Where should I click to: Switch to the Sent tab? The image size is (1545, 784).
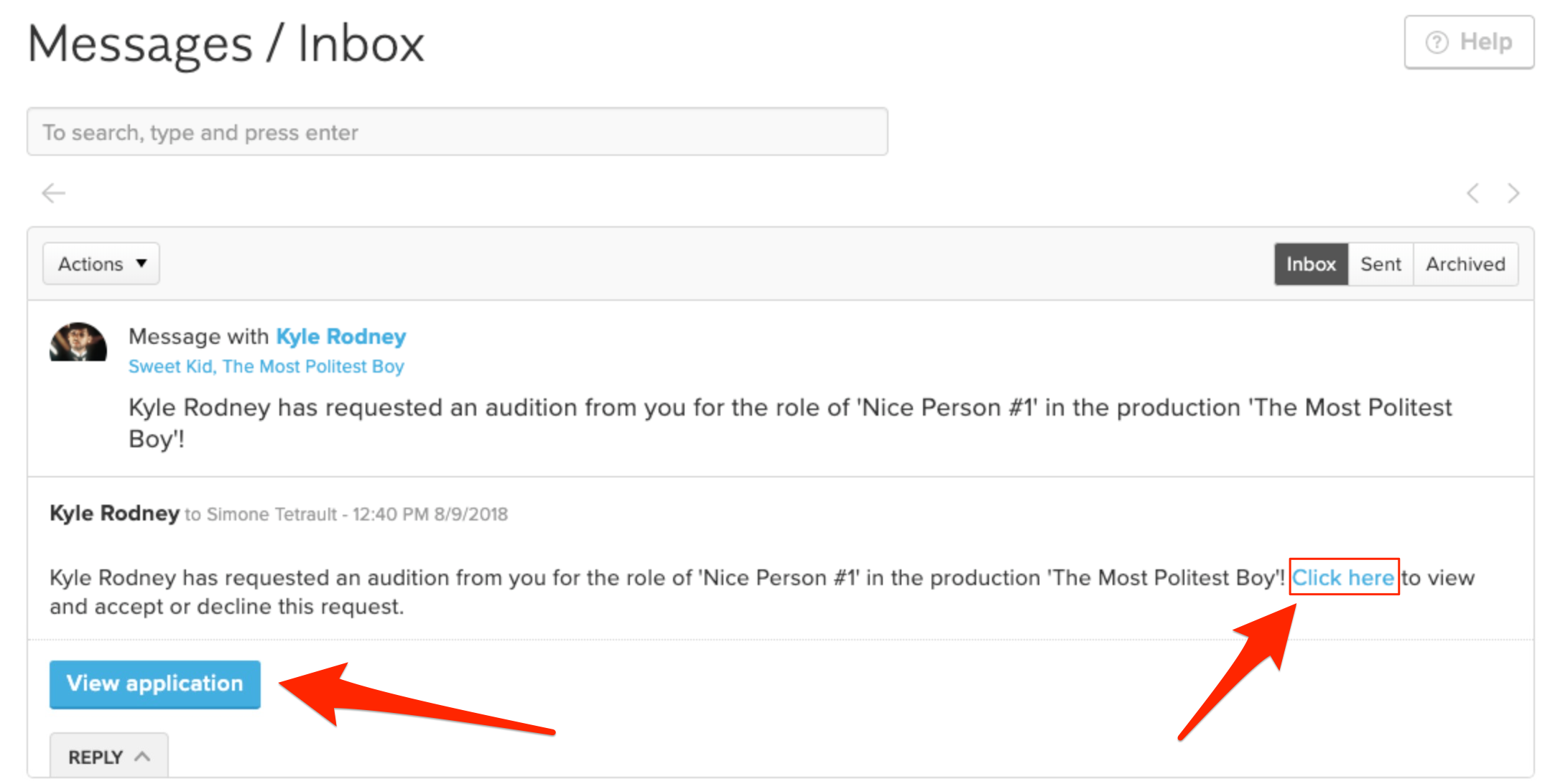(1381, 264)
